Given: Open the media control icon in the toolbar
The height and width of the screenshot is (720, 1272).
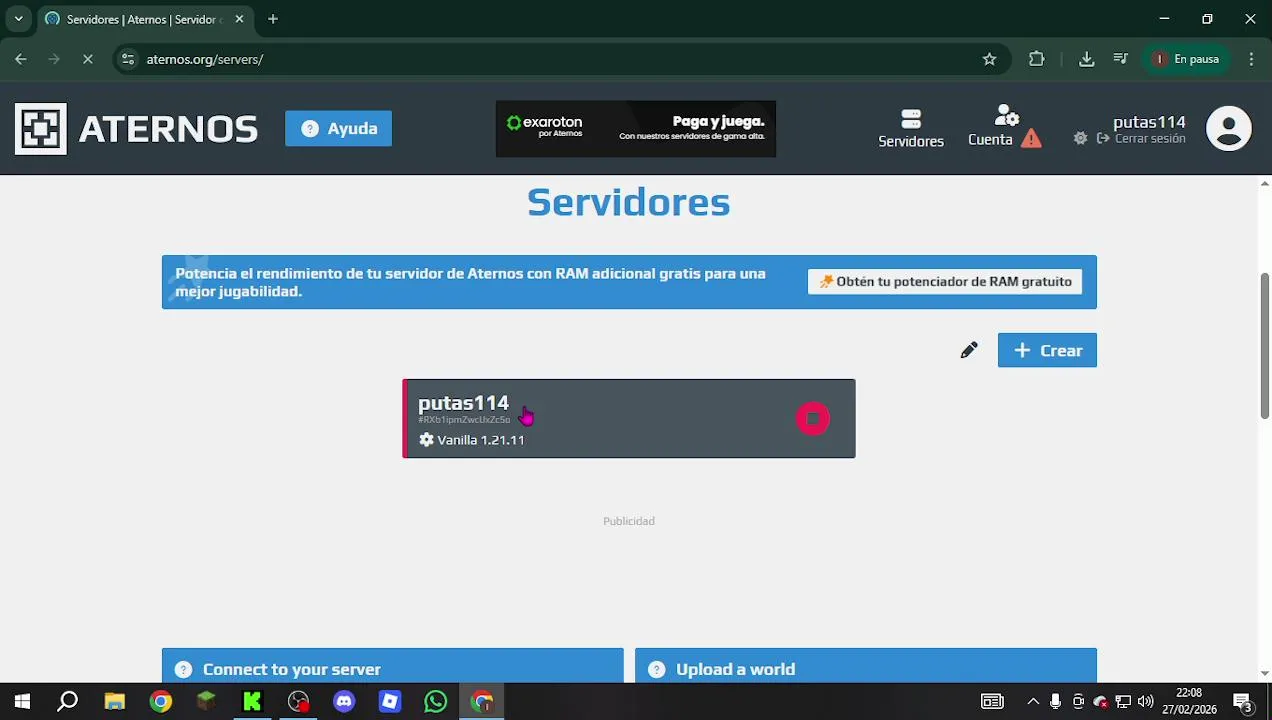Looking at the screenshot, I should coord(1120,59).
